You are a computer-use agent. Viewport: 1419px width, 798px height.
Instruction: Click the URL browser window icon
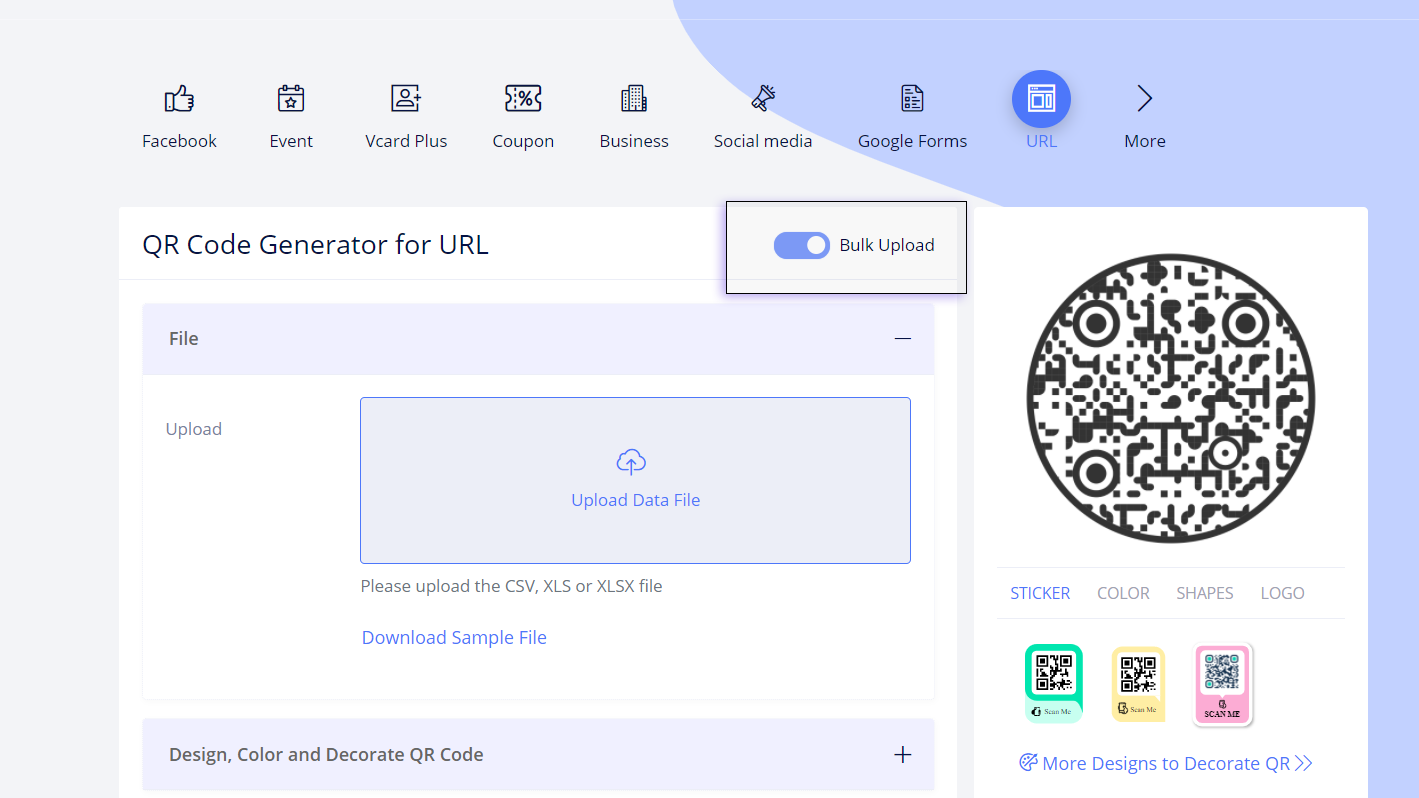tap(1041, 99)
